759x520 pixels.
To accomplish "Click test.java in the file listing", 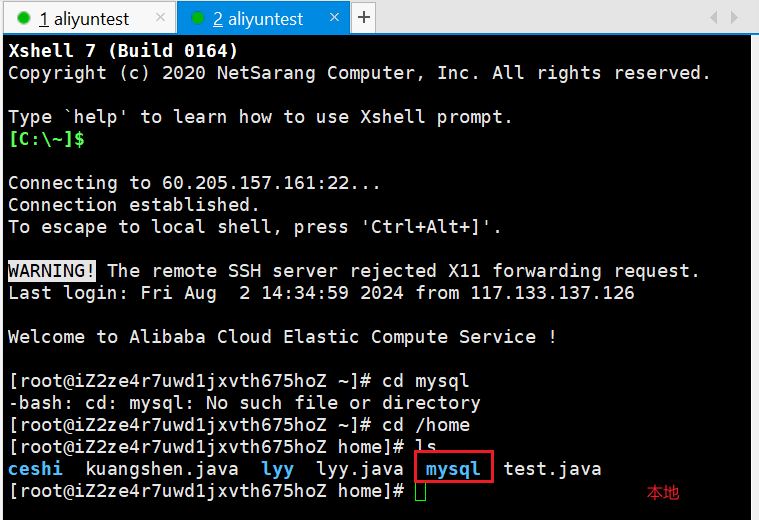I will (552, 469).
